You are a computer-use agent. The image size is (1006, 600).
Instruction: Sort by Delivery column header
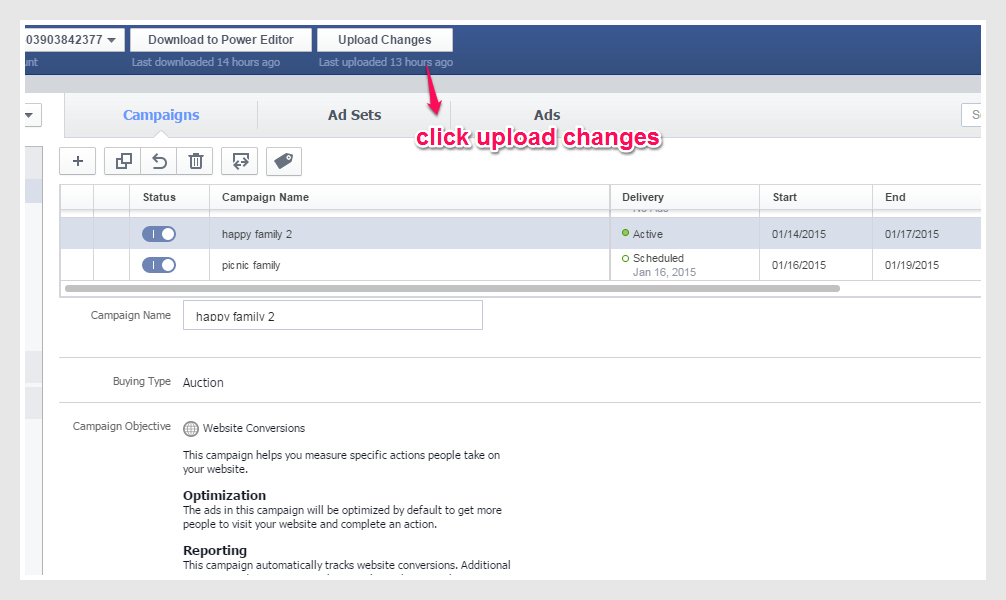point(643,197)
